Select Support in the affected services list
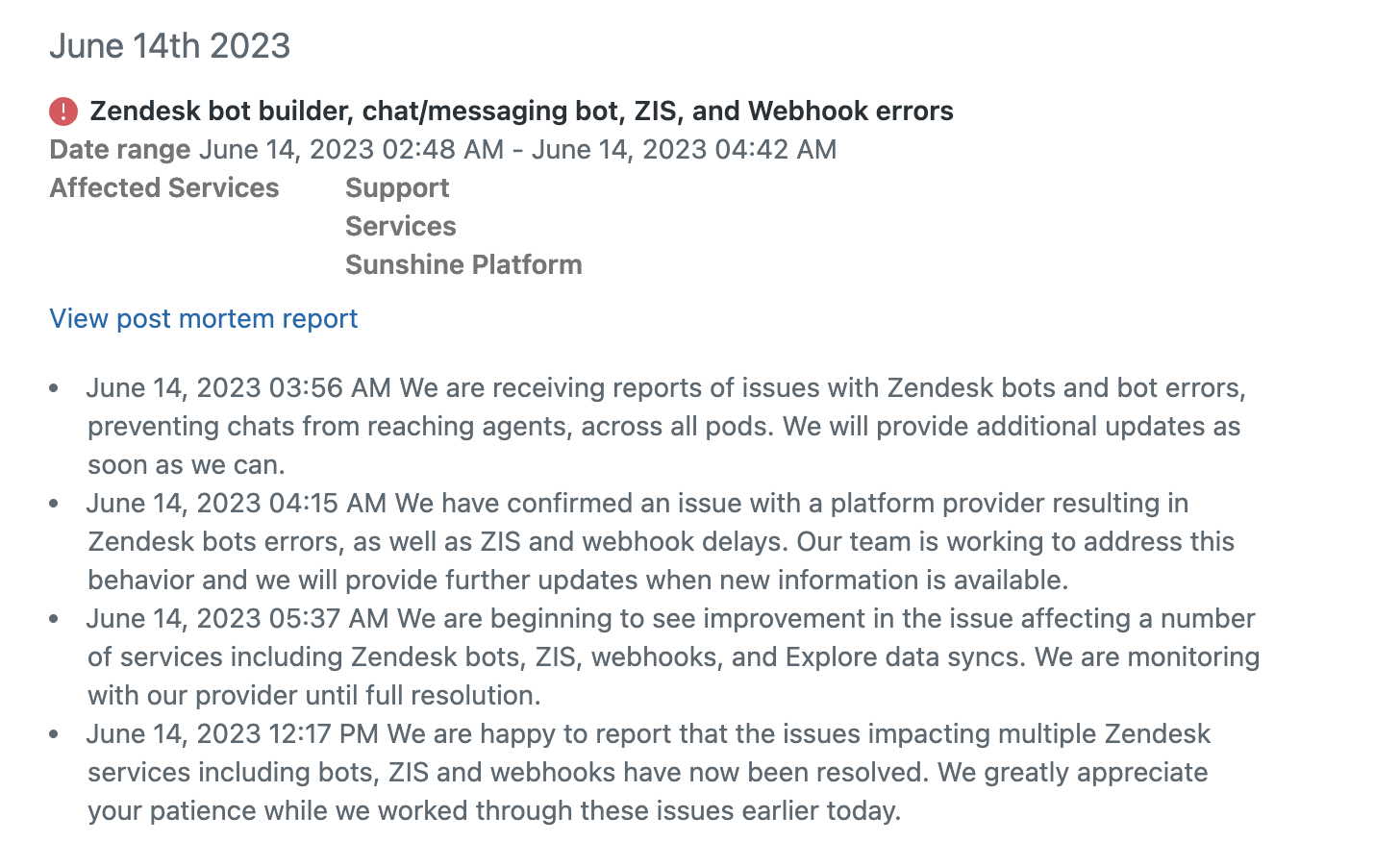This screenshot has width=1400, height=842. pyautogui.click(x=397, y=188)
